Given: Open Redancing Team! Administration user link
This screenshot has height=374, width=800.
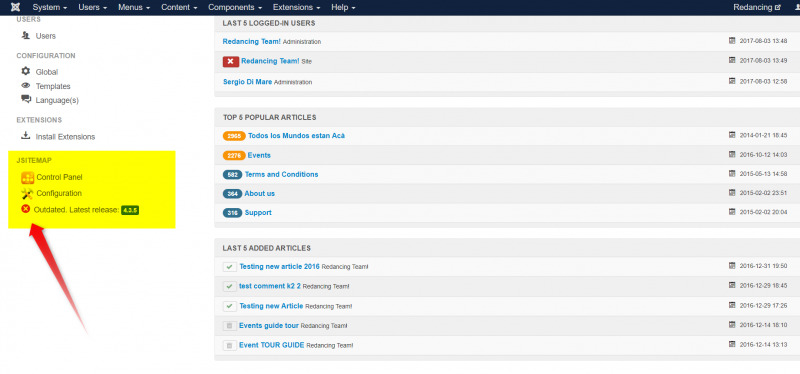Looking at the screenshot, I should coord(252,41).
